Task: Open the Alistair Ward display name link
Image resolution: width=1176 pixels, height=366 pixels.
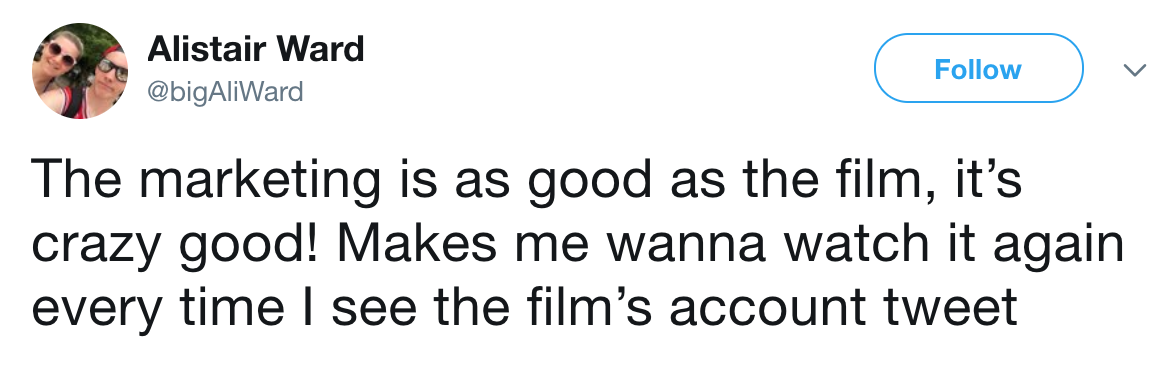Action: [256, 50]
